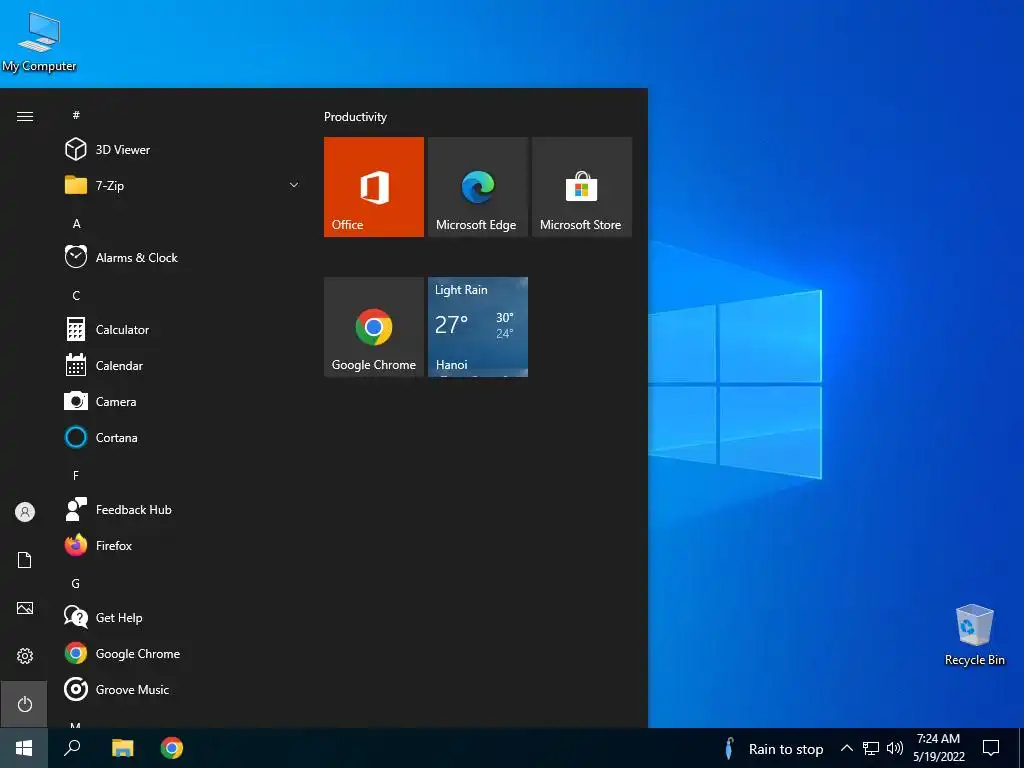Screen dimensions: 1024x768
Task: Show hidden system tray icons
Action: tap(846, 748)
